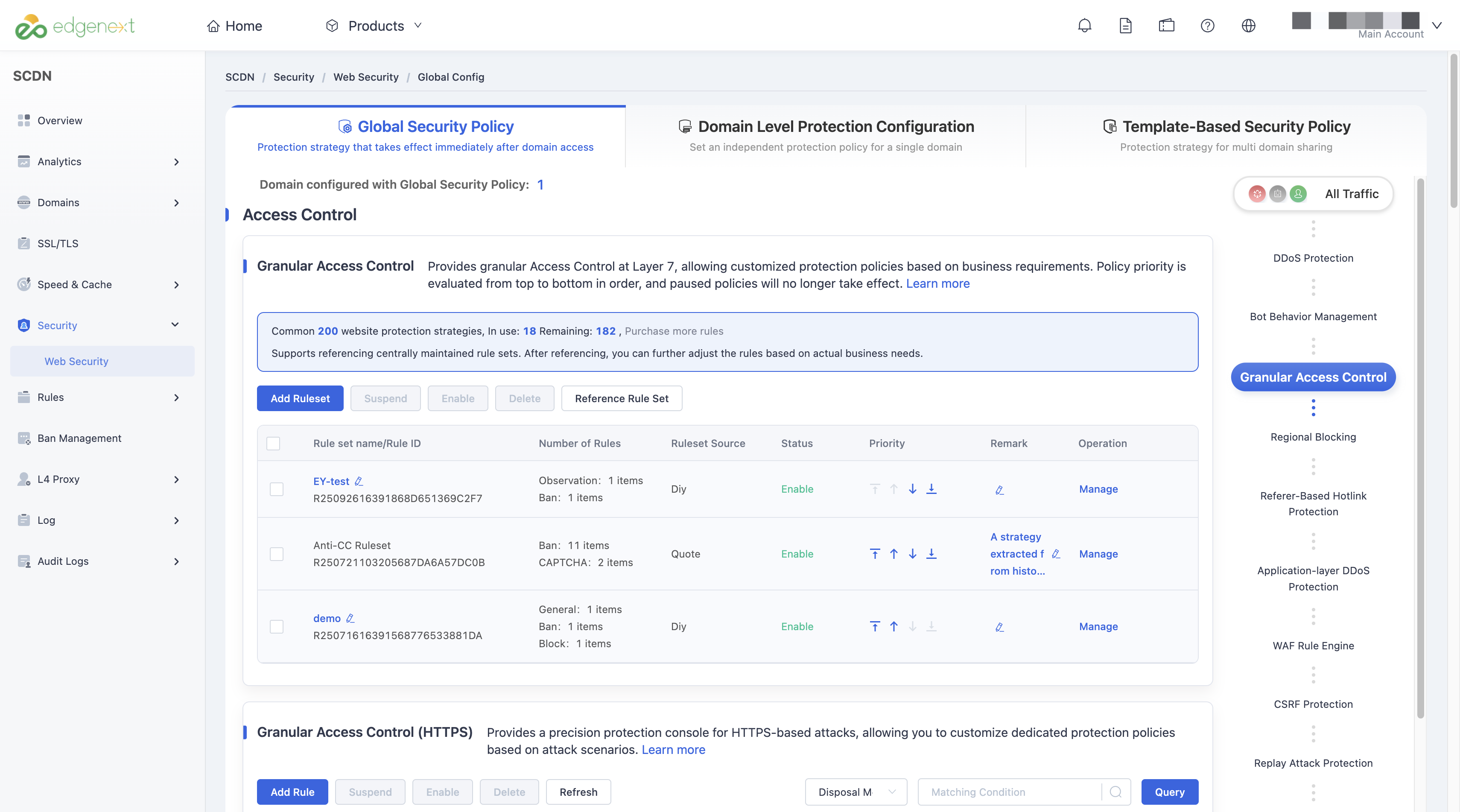Click Manage for Anti-CC Ruleset row

[1098, 554]
